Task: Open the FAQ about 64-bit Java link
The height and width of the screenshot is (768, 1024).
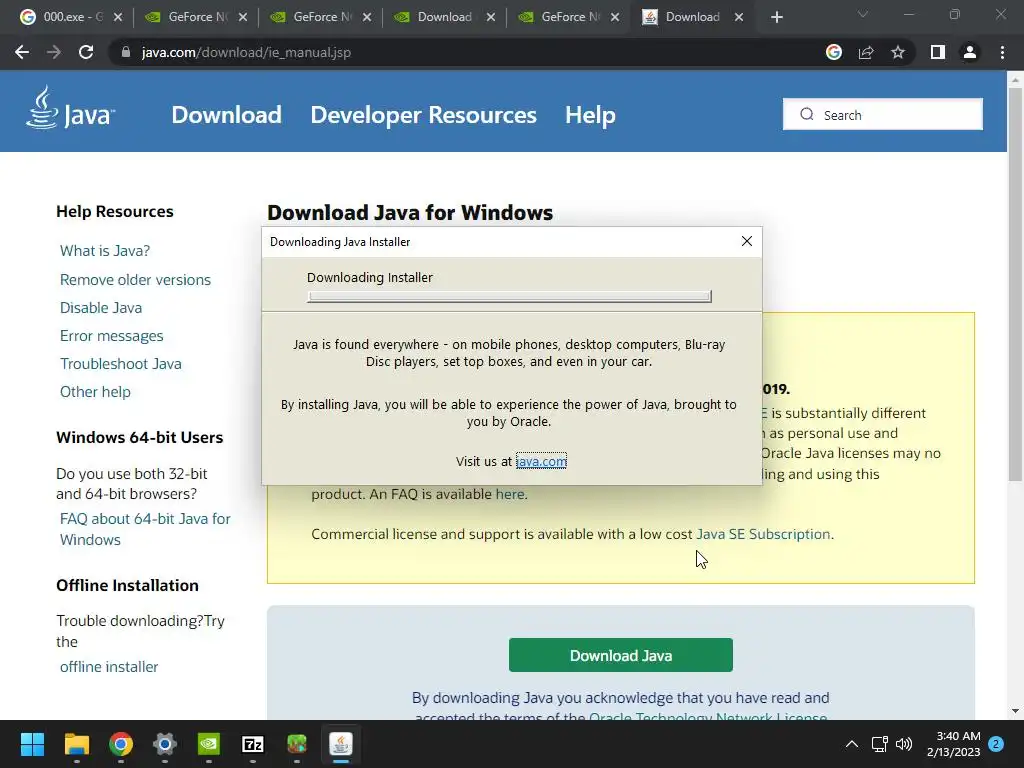Action: click(145, 529)
